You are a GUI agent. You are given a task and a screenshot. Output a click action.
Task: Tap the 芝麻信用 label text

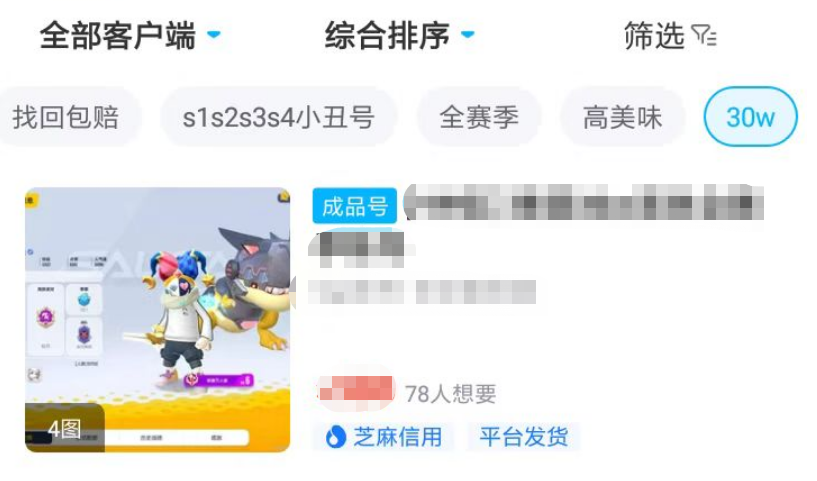(398, 437)
